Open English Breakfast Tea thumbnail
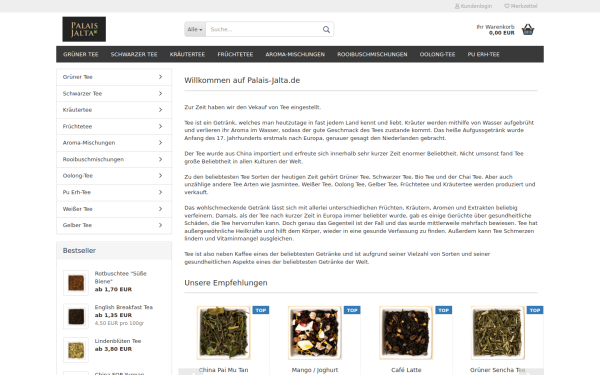 pos(76,316)
